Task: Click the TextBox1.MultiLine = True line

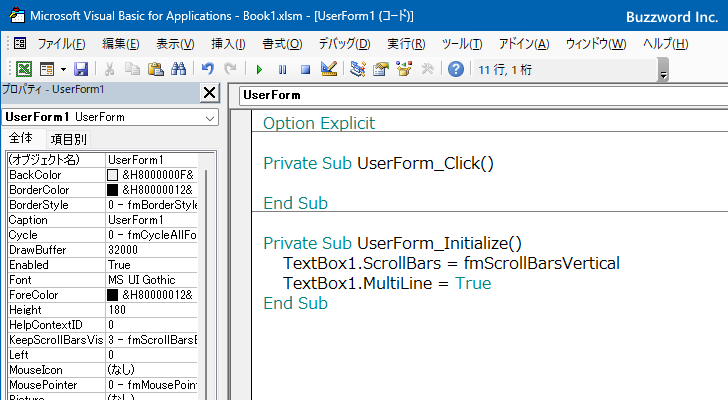Action: point(387,283)
